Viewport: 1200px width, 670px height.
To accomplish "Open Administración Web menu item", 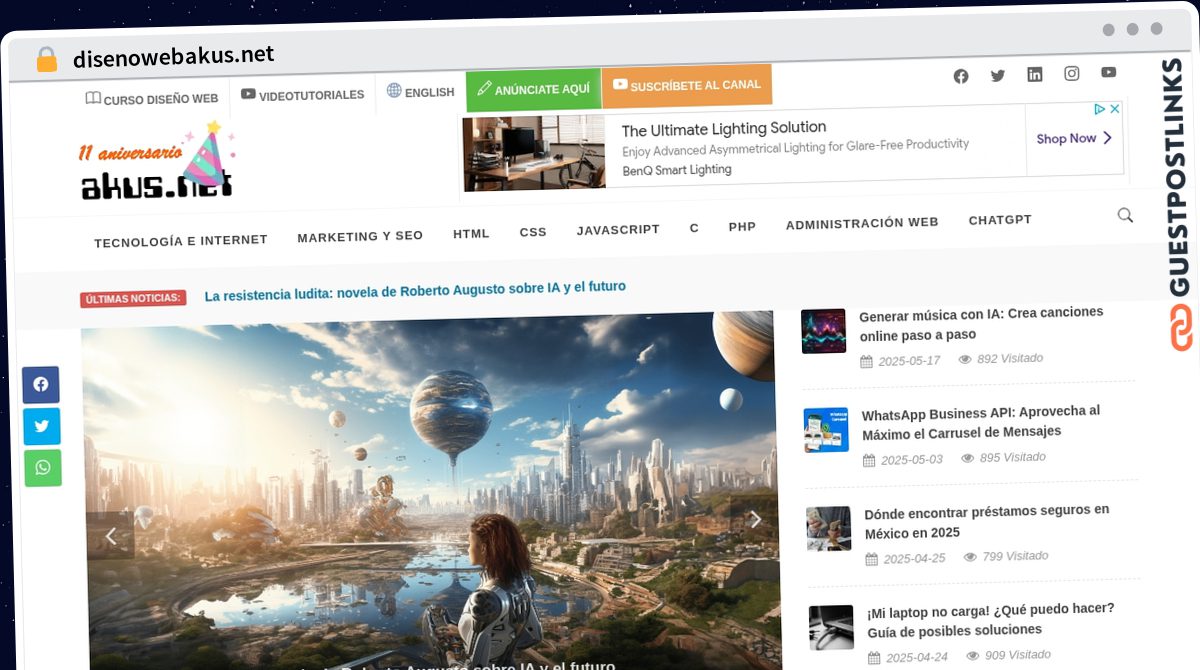I will [862, 224].
